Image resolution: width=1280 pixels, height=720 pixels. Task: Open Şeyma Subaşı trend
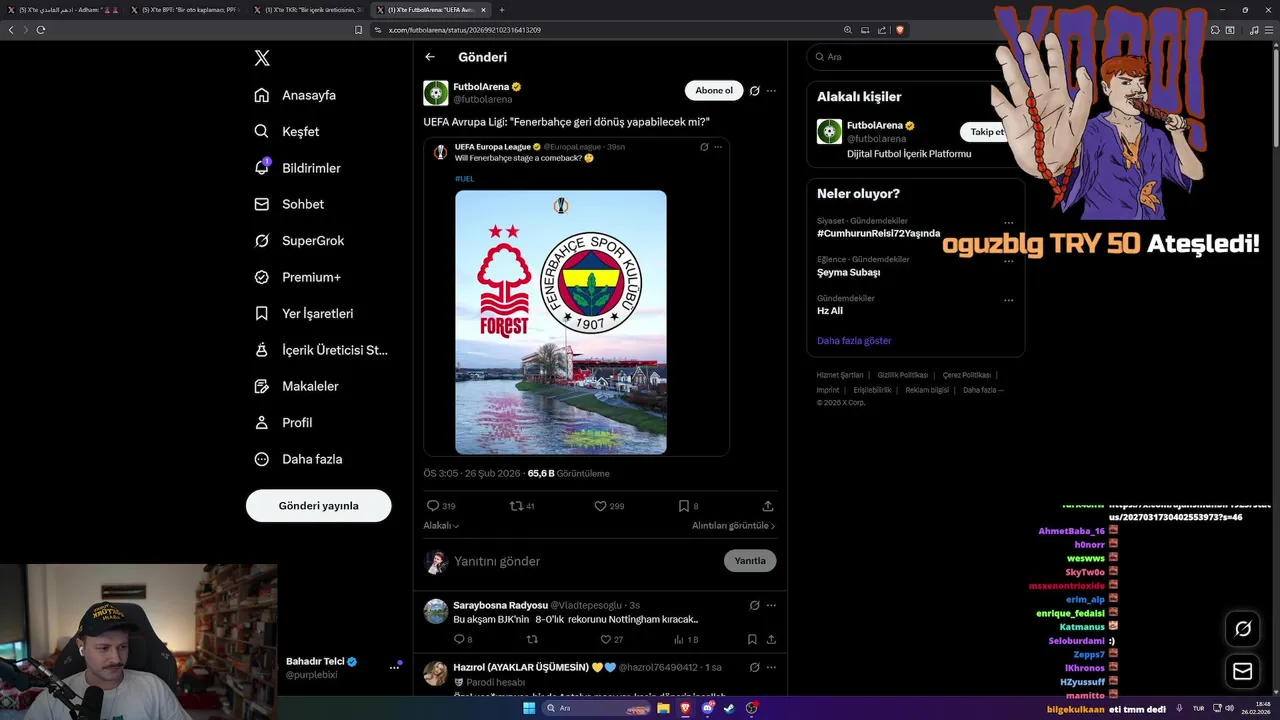[x=848, y=272]
